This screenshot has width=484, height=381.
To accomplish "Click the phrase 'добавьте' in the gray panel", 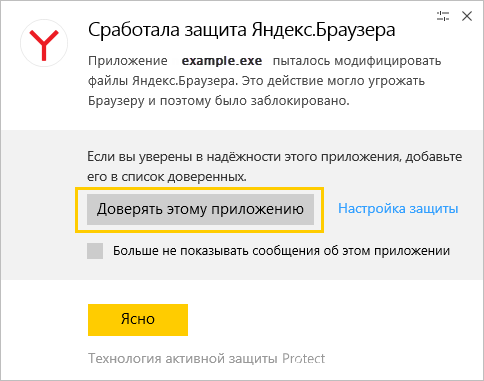I will (434, 157).
